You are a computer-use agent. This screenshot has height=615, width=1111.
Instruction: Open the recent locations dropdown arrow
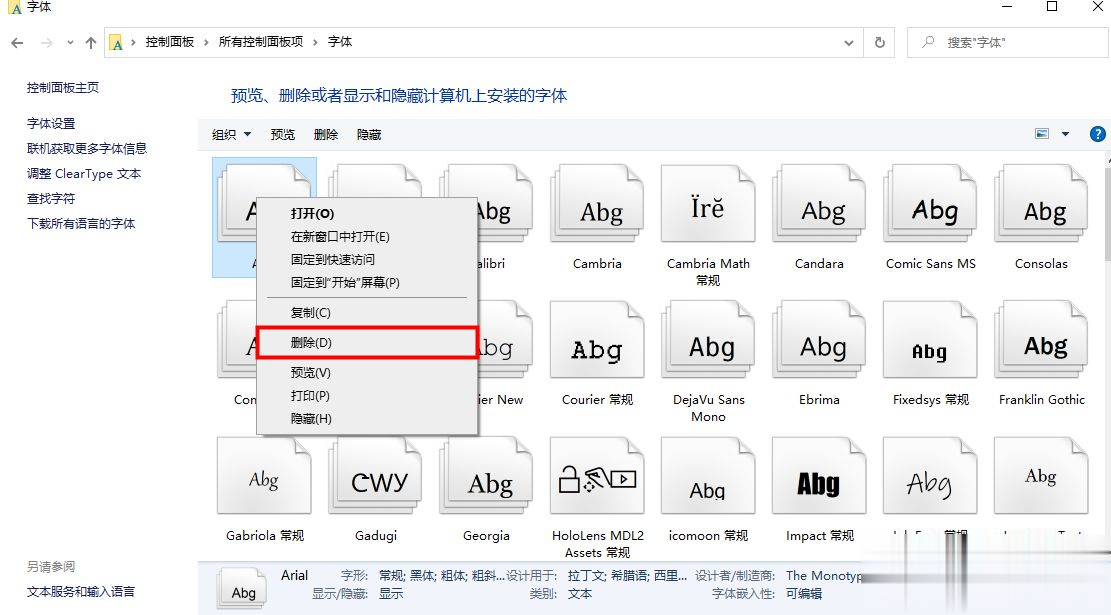(x=70, y=43)
